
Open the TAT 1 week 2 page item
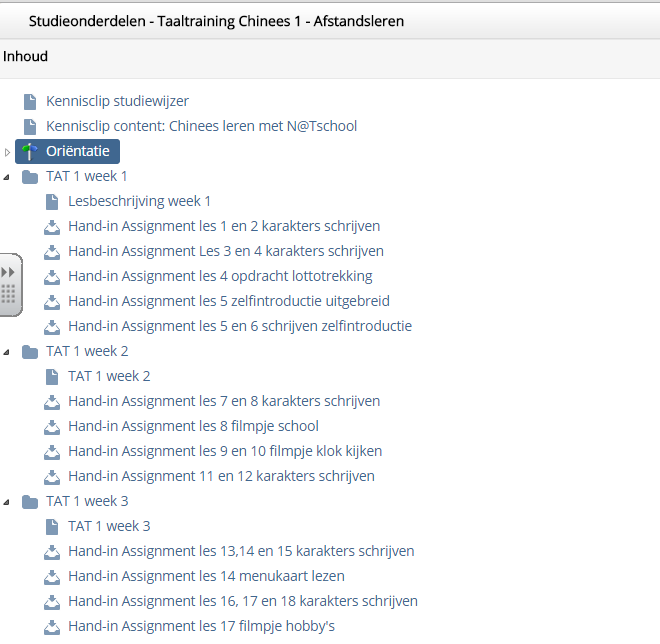pos(109,376)
